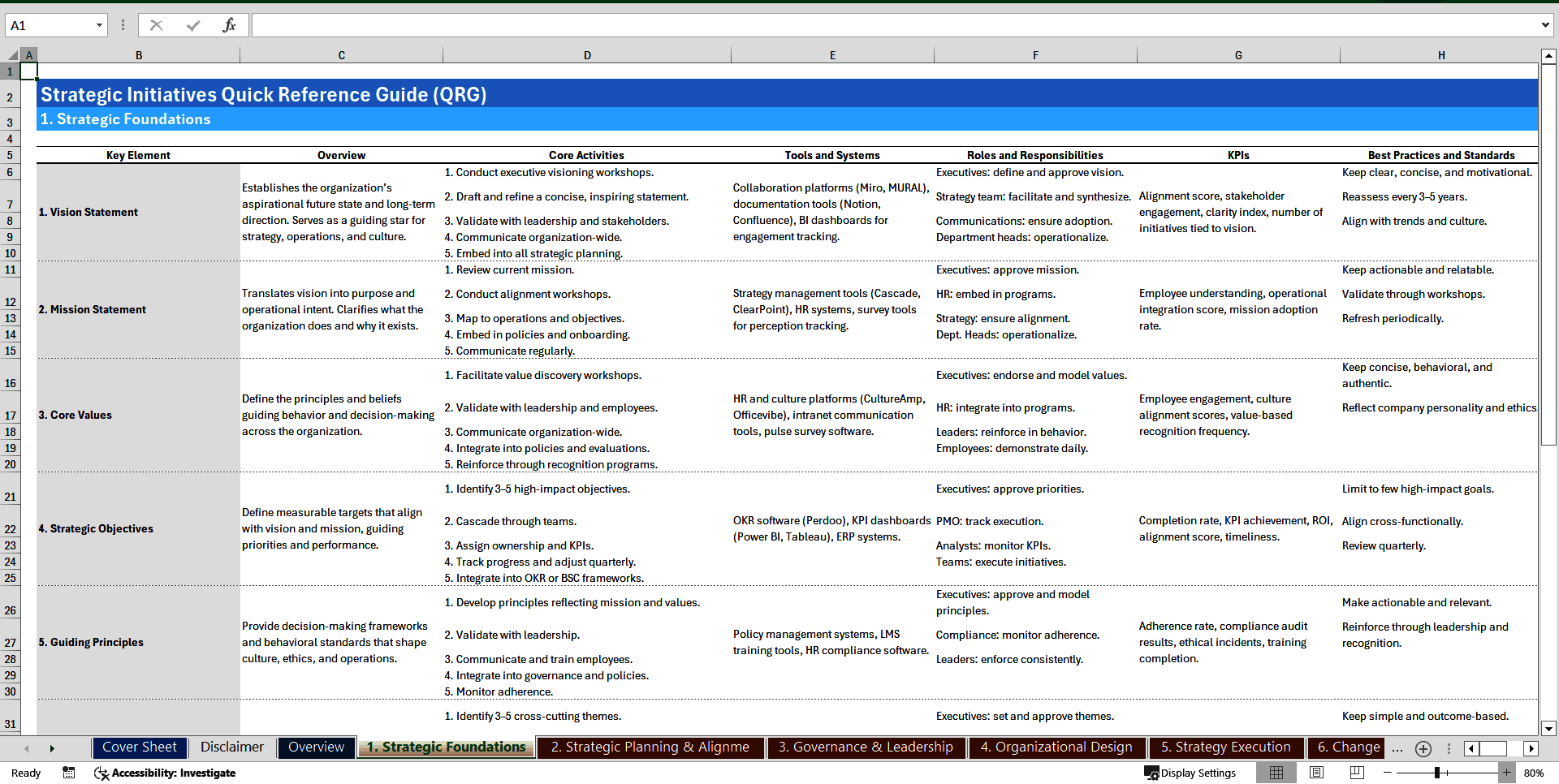Image resolution: width=1559 pixels, height=784 pixels.
Task: Click the Enter checkmark icon beside formula bar
Action: point(192,25)
